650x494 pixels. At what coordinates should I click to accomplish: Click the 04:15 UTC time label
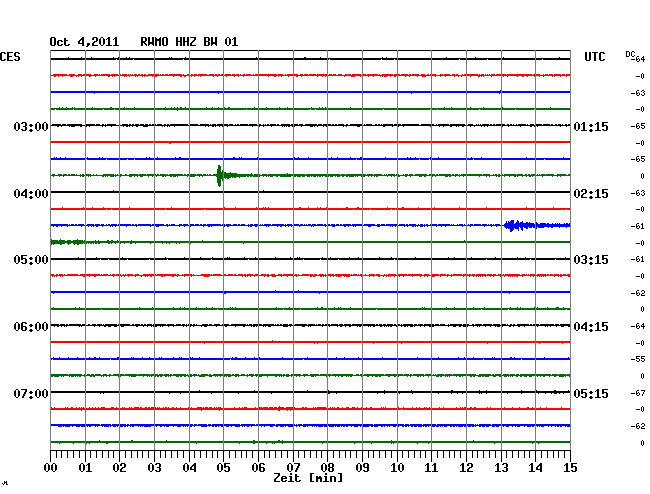[x=591, y=327]
